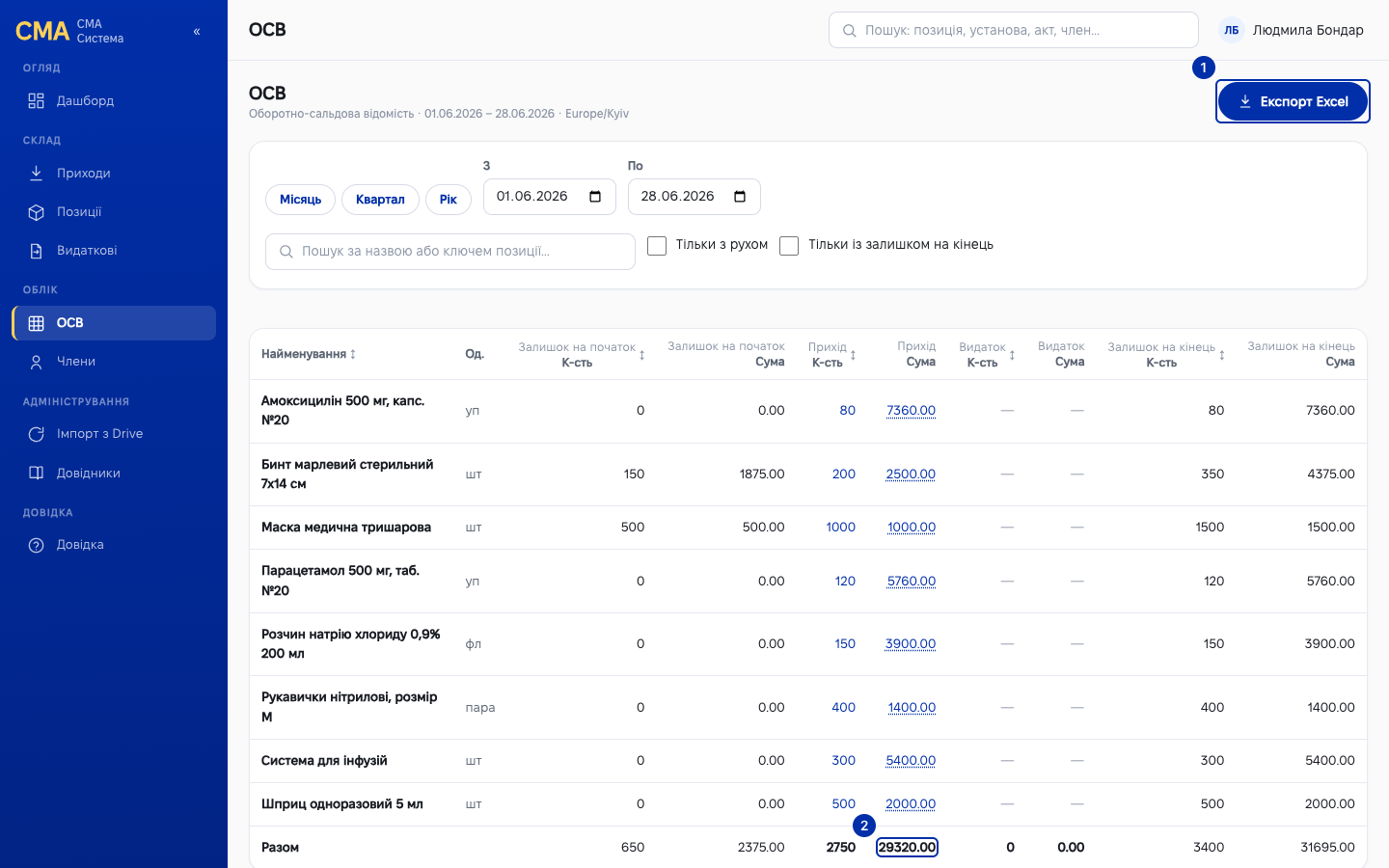
Task: Enable the Тільки з рухом checkbox
Action: 657,246
